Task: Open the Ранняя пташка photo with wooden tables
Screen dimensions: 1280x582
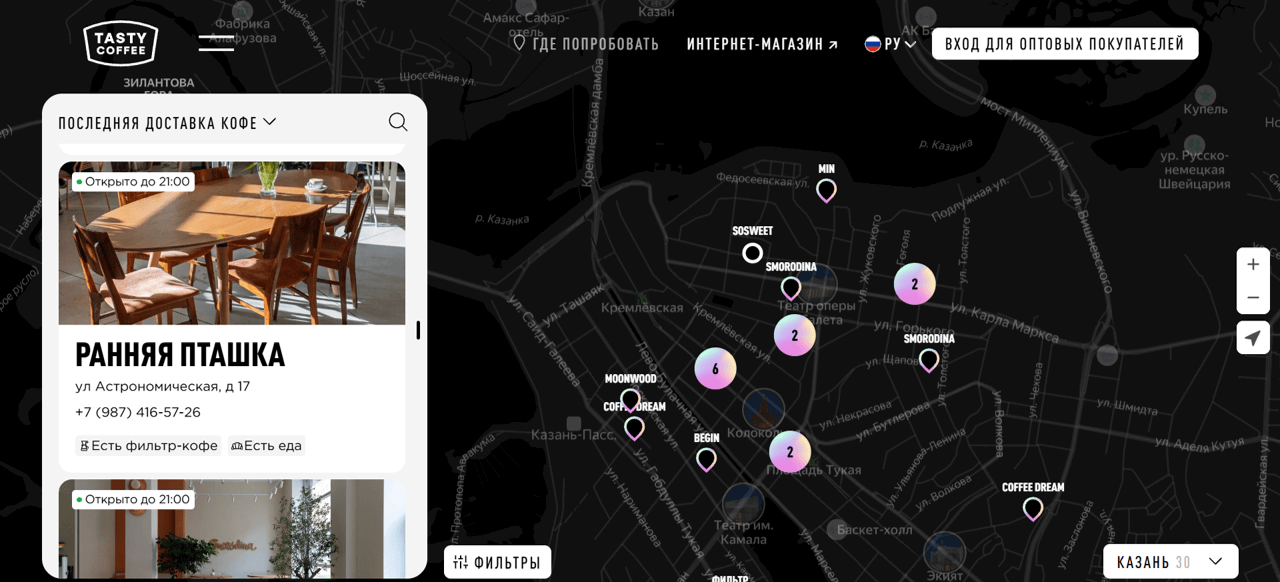Action: (x=232, y=243)
